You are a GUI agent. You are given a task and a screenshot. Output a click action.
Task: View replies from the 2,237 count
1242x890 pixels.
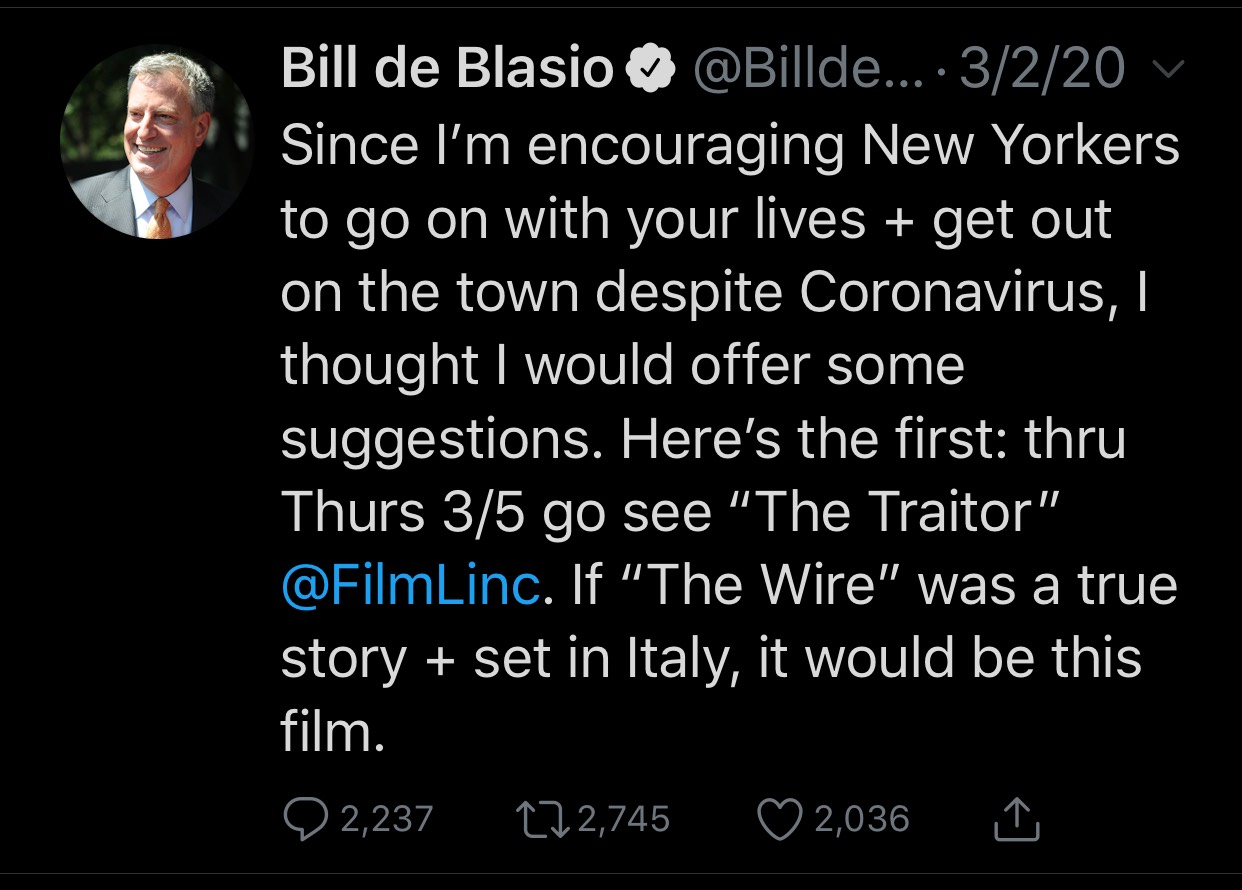pyautogui.click(x=387, y=819)
